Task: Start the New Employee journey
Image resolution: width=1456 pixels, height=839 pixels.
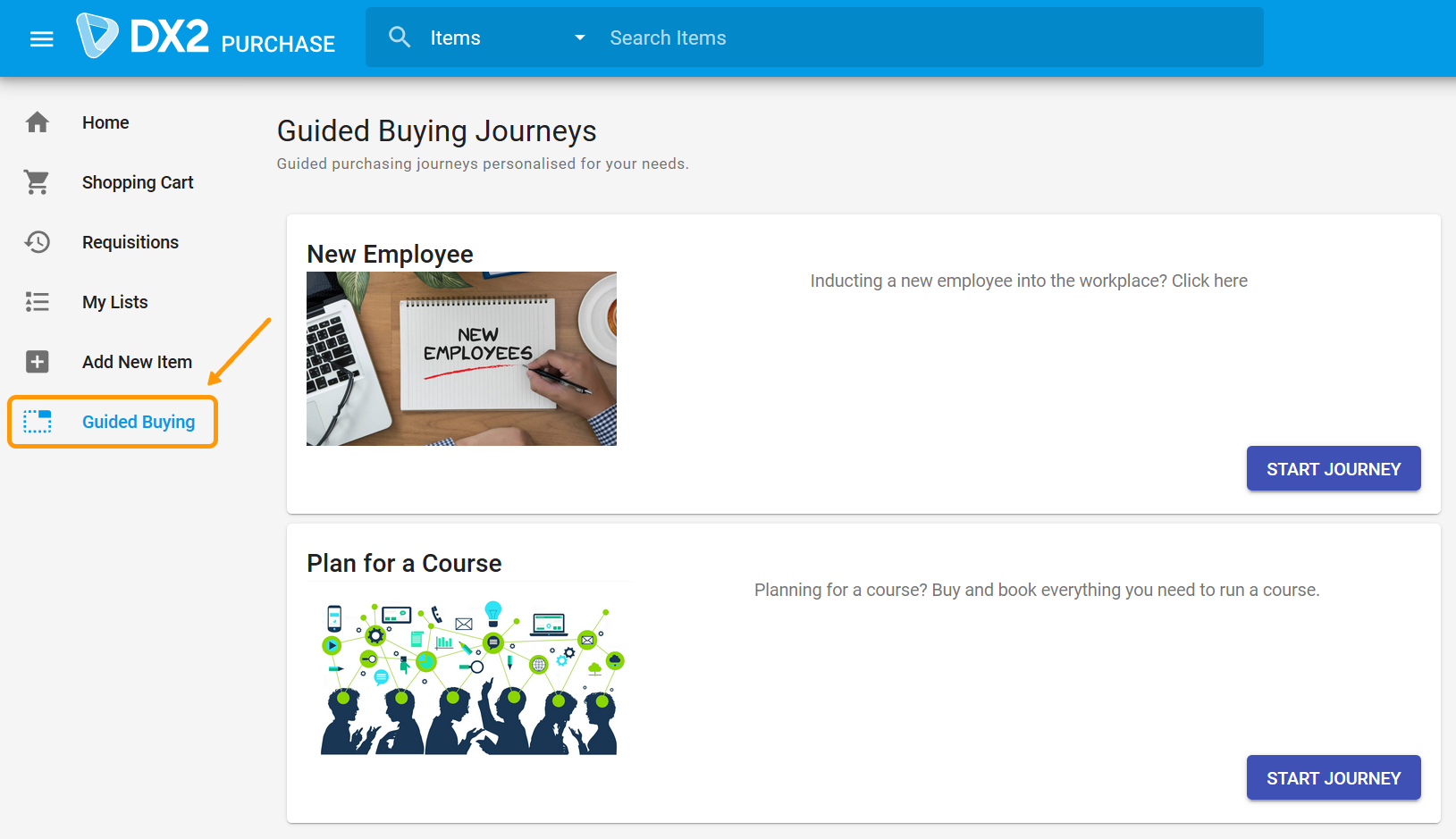Action: pos(1333,469)
